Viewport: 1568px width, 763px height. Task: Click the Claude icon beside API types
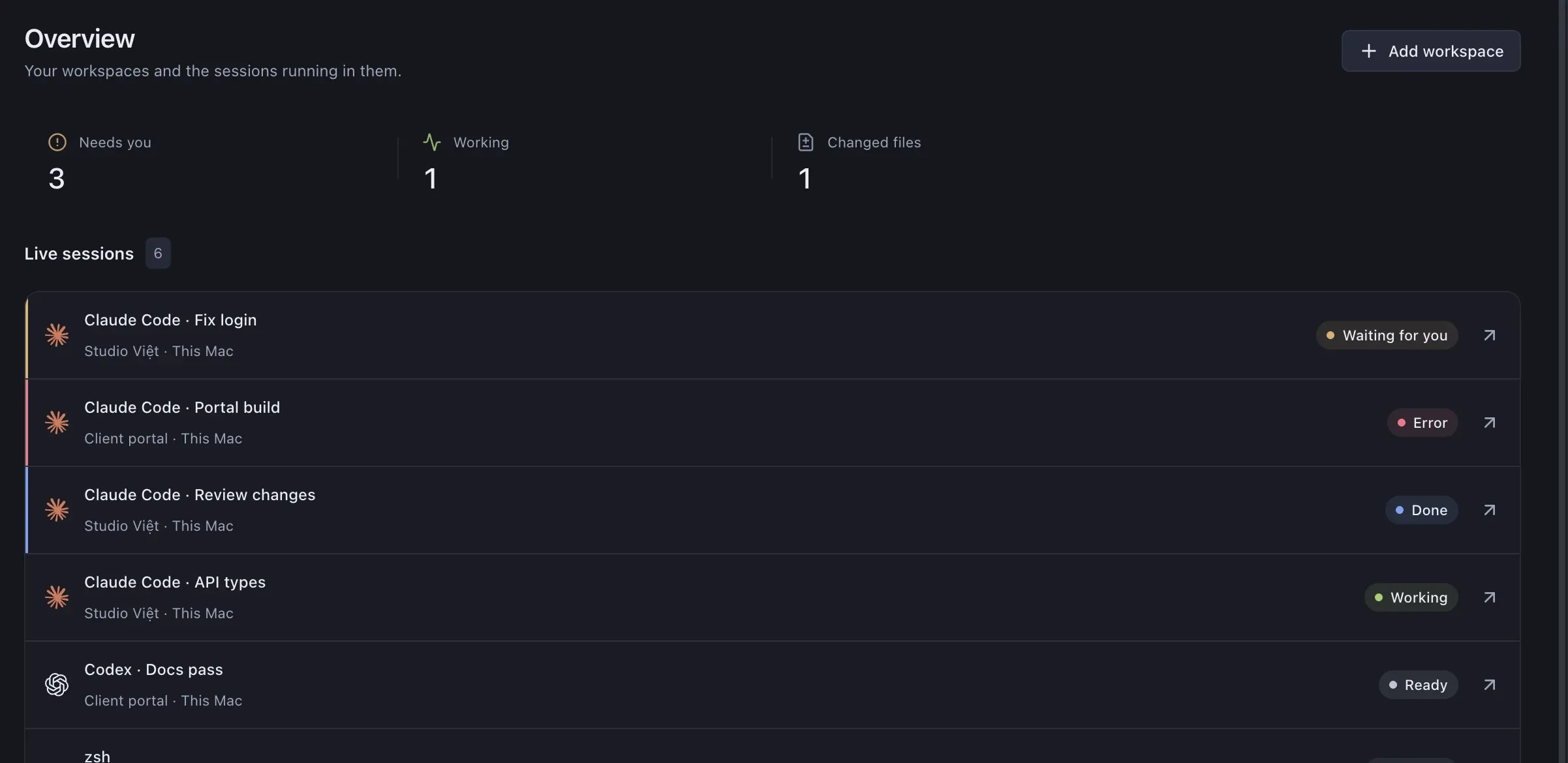pyautogui.click(x=57, y=597)
